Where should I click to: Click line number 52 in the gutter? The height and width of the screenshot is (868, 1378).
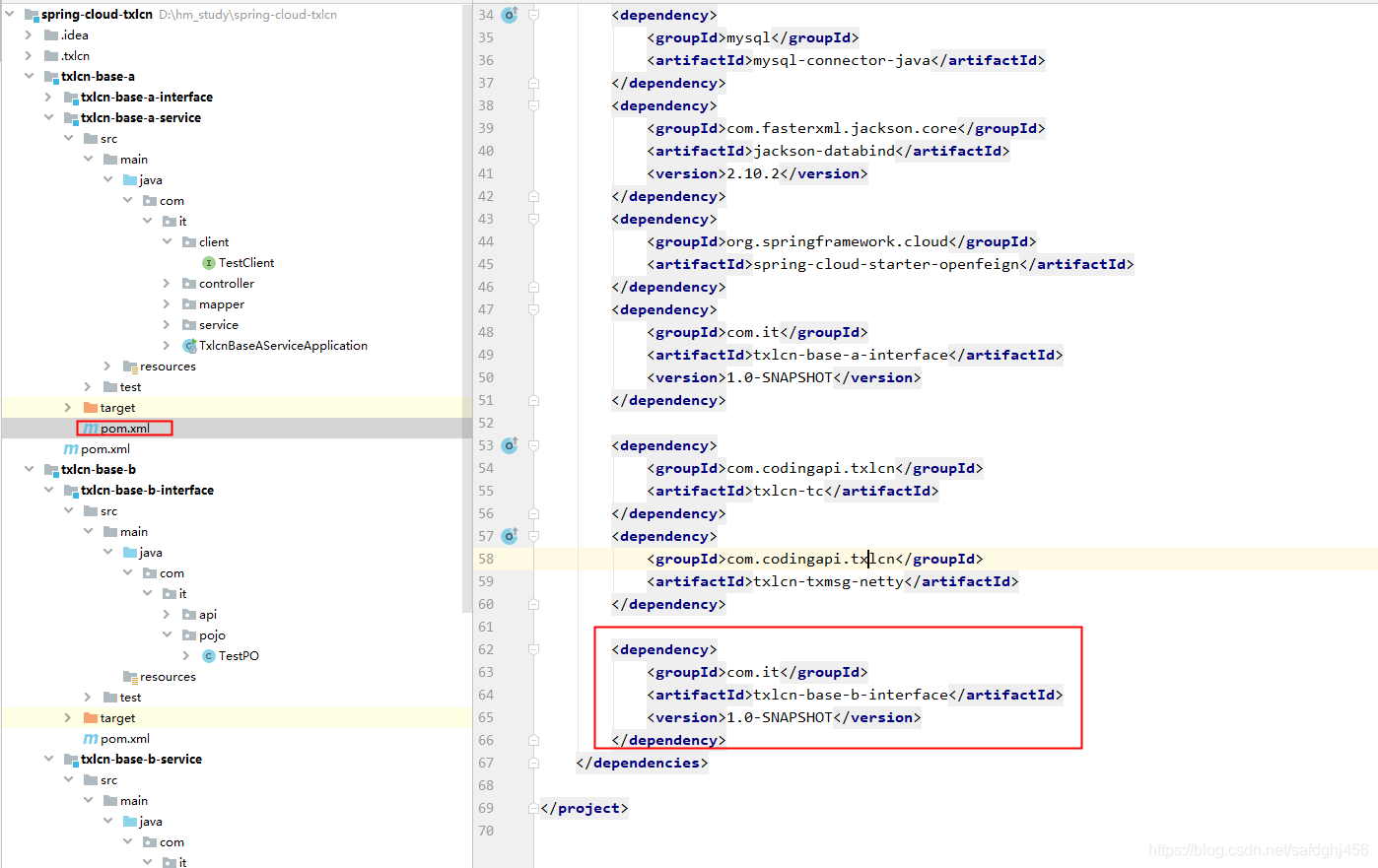tap(486, 423)
